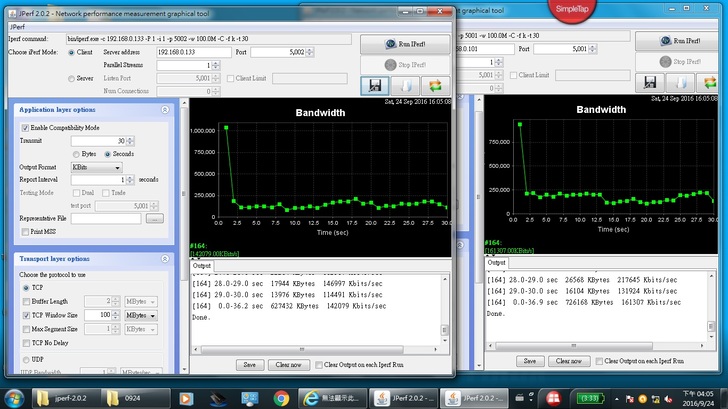Viewport: 728px width, 409px height.
Task: Click the clear-output page icon in left JPerf window
Action: (x=405, y=85)
